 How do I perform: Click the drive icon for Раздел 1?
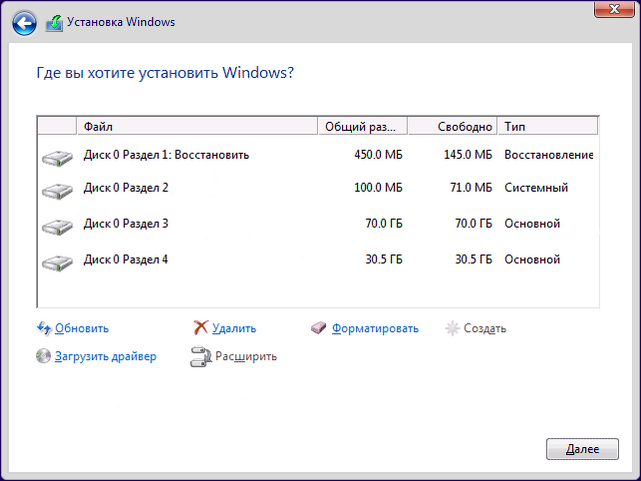(x=58, y=158)
